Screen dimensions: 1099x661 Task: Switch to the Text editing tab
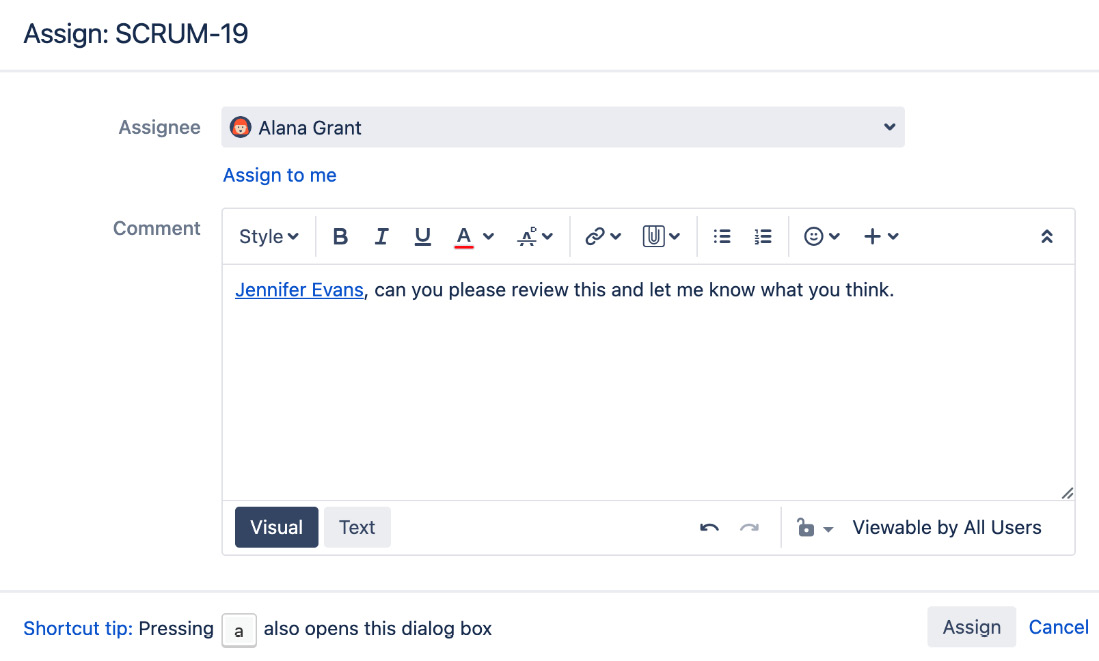(357, 527)
